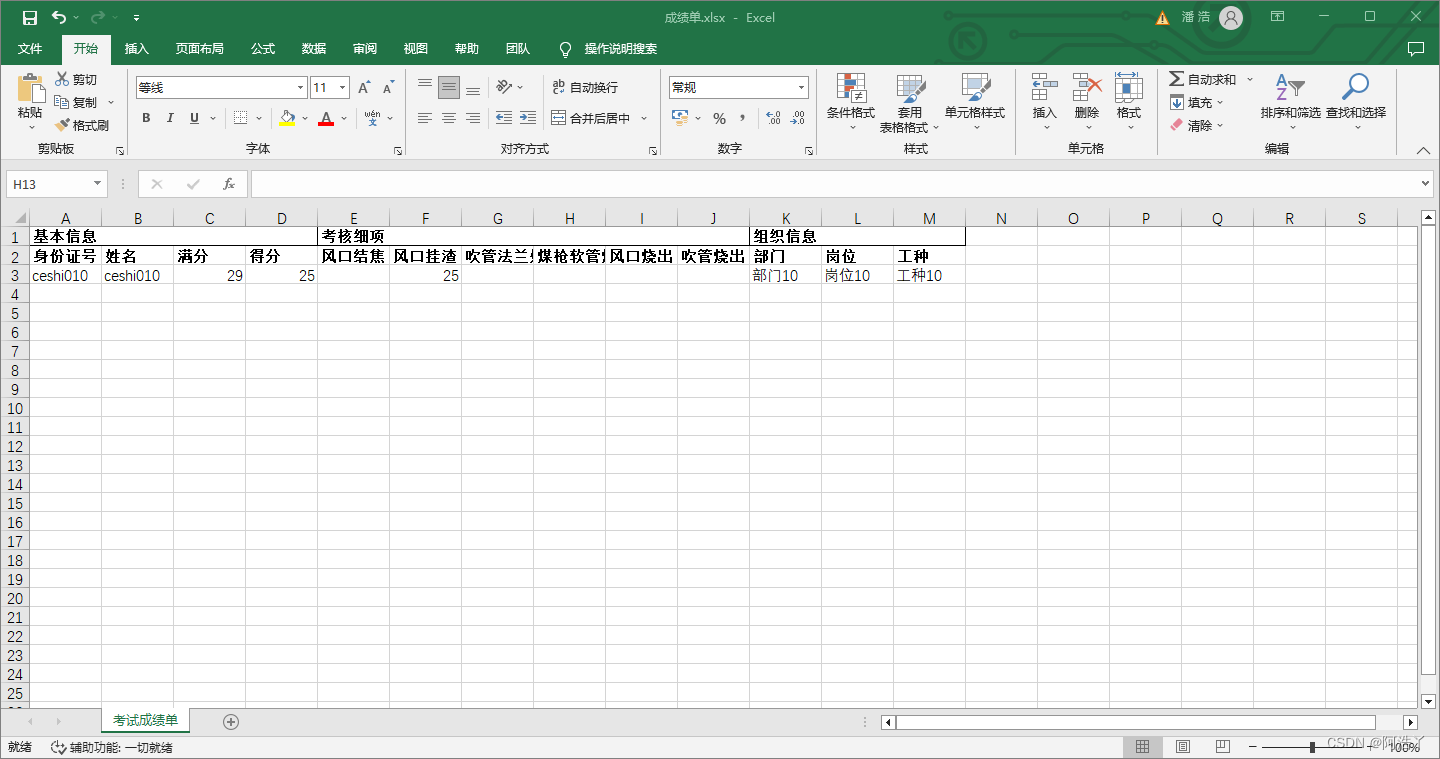Open the 数据 ribbon tab
1440x759 pixels.
pyautogui.click(x=313, y=48)
